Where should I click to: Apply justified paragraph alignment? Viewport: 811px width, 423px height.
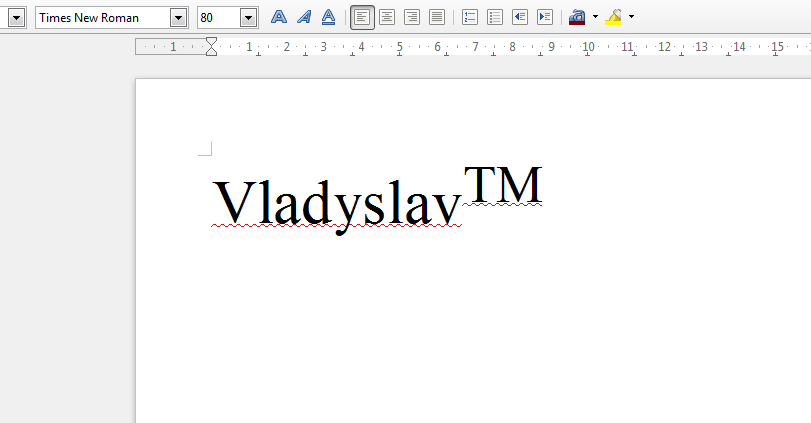[x=436, y=17]
